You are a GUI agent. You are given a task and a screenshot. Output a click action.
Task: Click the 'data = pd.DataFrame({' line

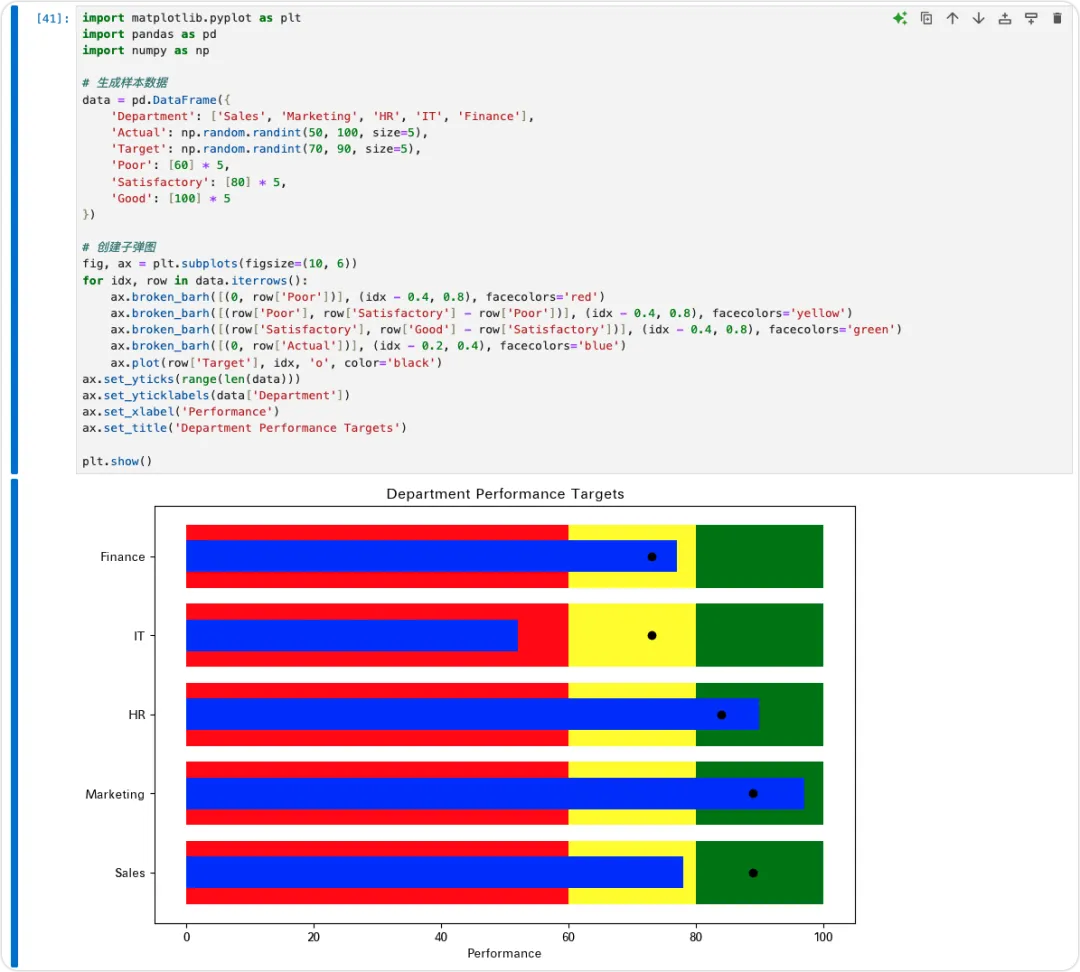(156, 100)
